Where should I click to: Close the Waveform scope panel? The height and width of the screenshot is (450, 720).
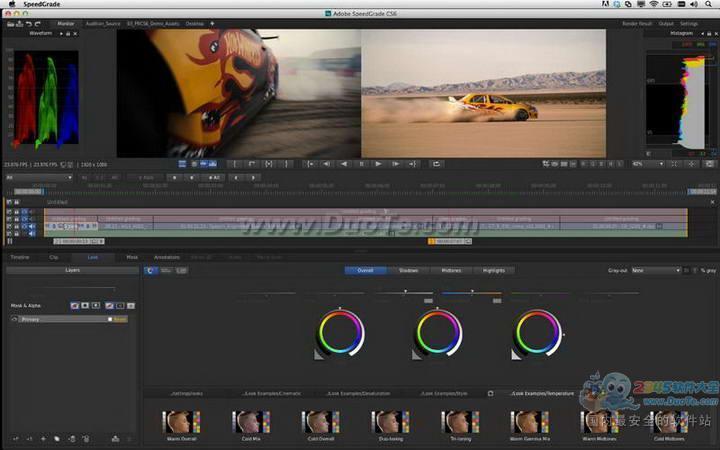[75, 34]
